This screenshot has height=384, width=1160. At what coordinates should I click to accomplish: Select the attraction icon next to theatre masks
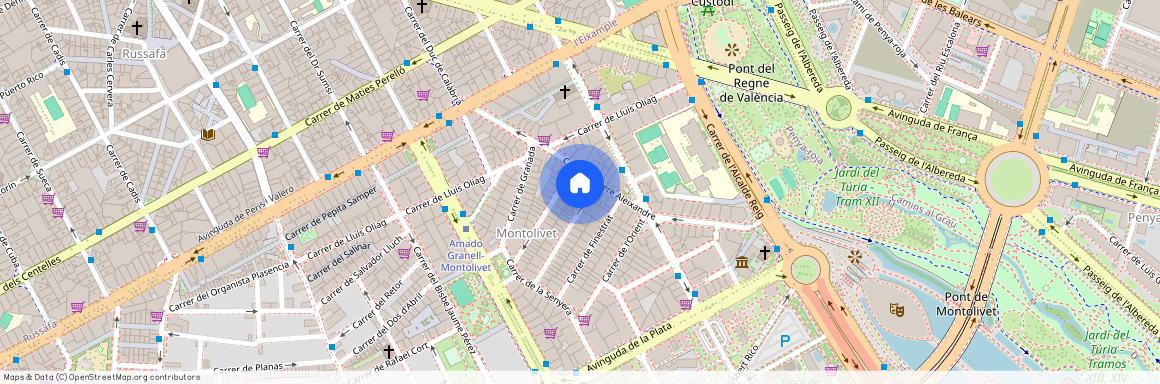click(855, 257)
